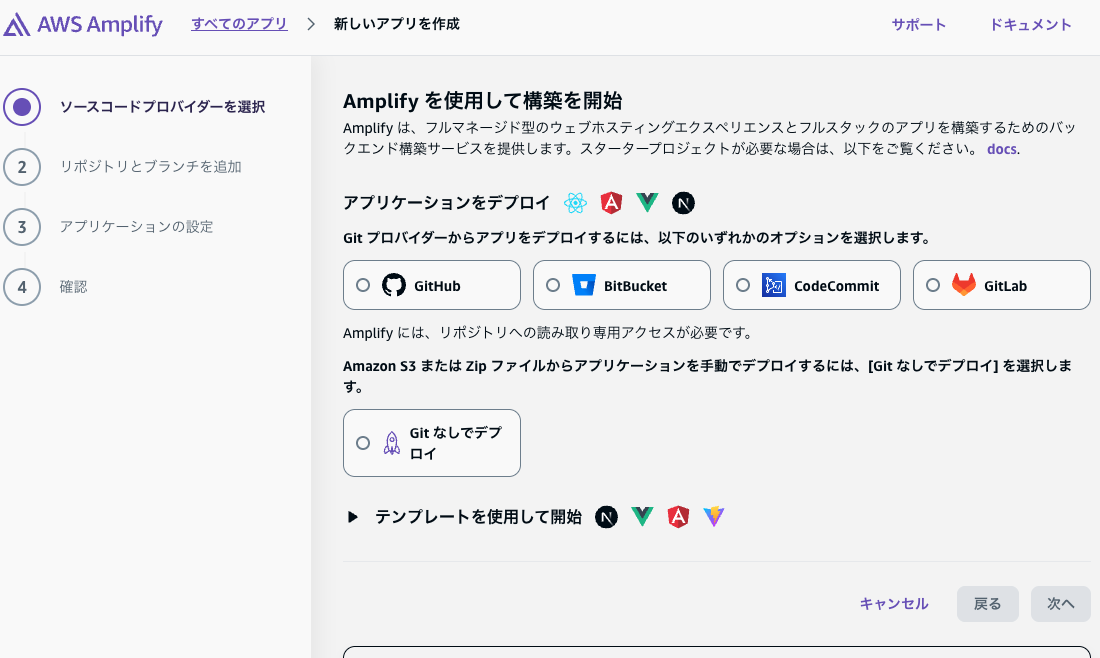Click the Next.js icon beside アプリケーションをデプロイ
Image resolution: width=1100 pixels, height=658 pixels.
683,203
